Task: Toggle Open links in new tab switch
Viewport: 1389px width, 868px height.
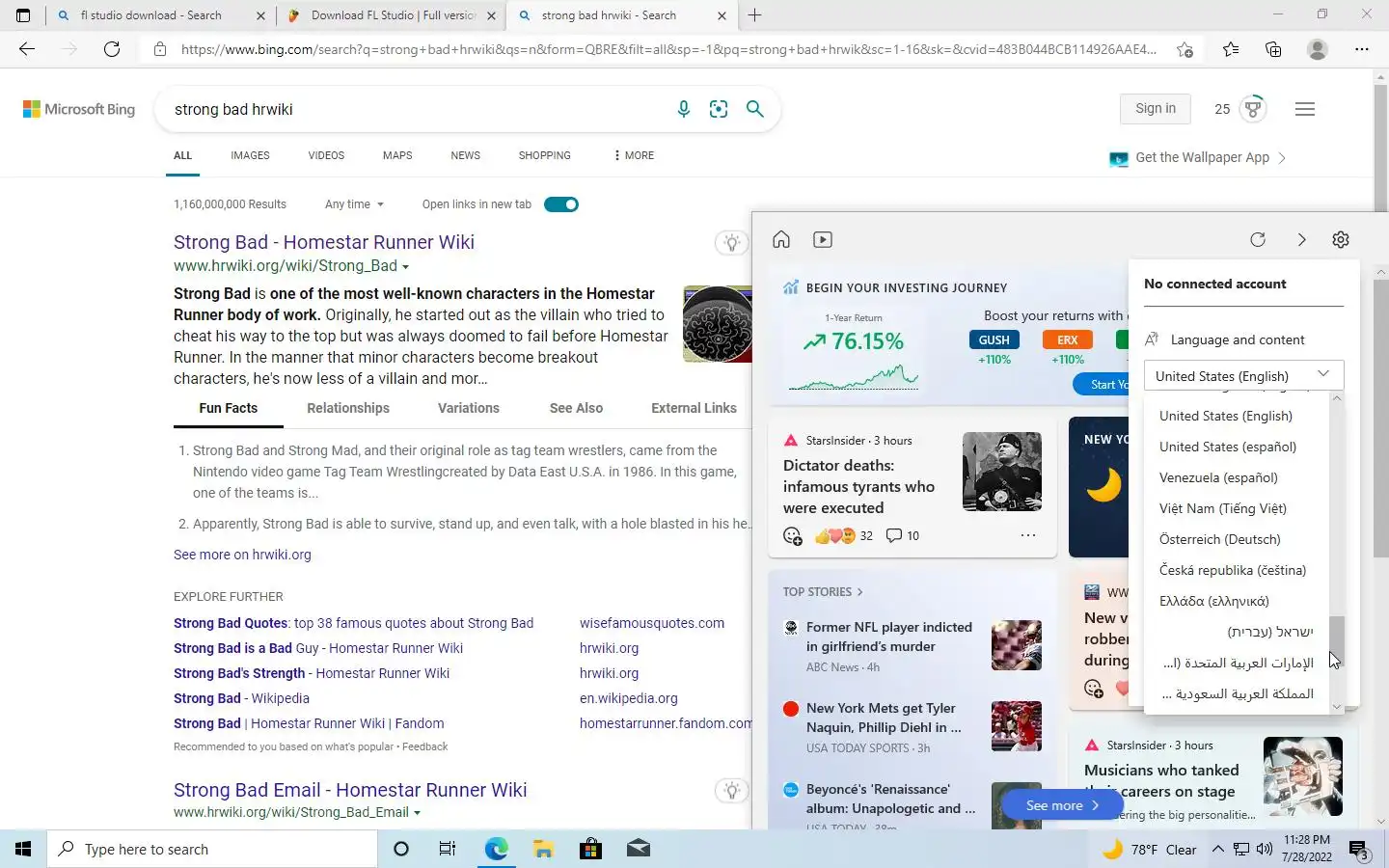Action: click(x=561, y=204)
